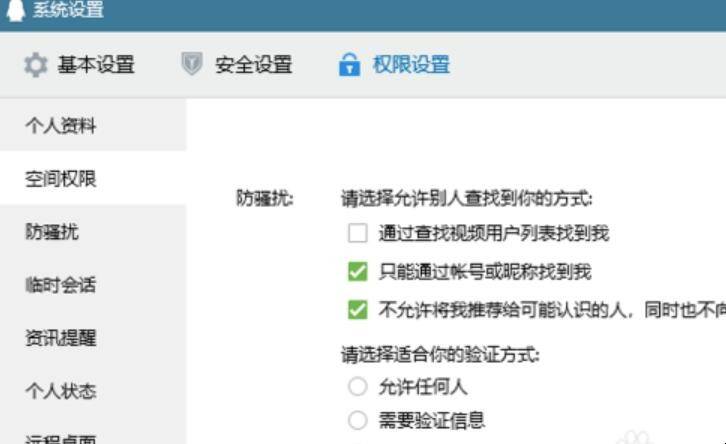Click the gear icon for 基本设置
Viewport: 726px width, 444px height.
[36, 65]
